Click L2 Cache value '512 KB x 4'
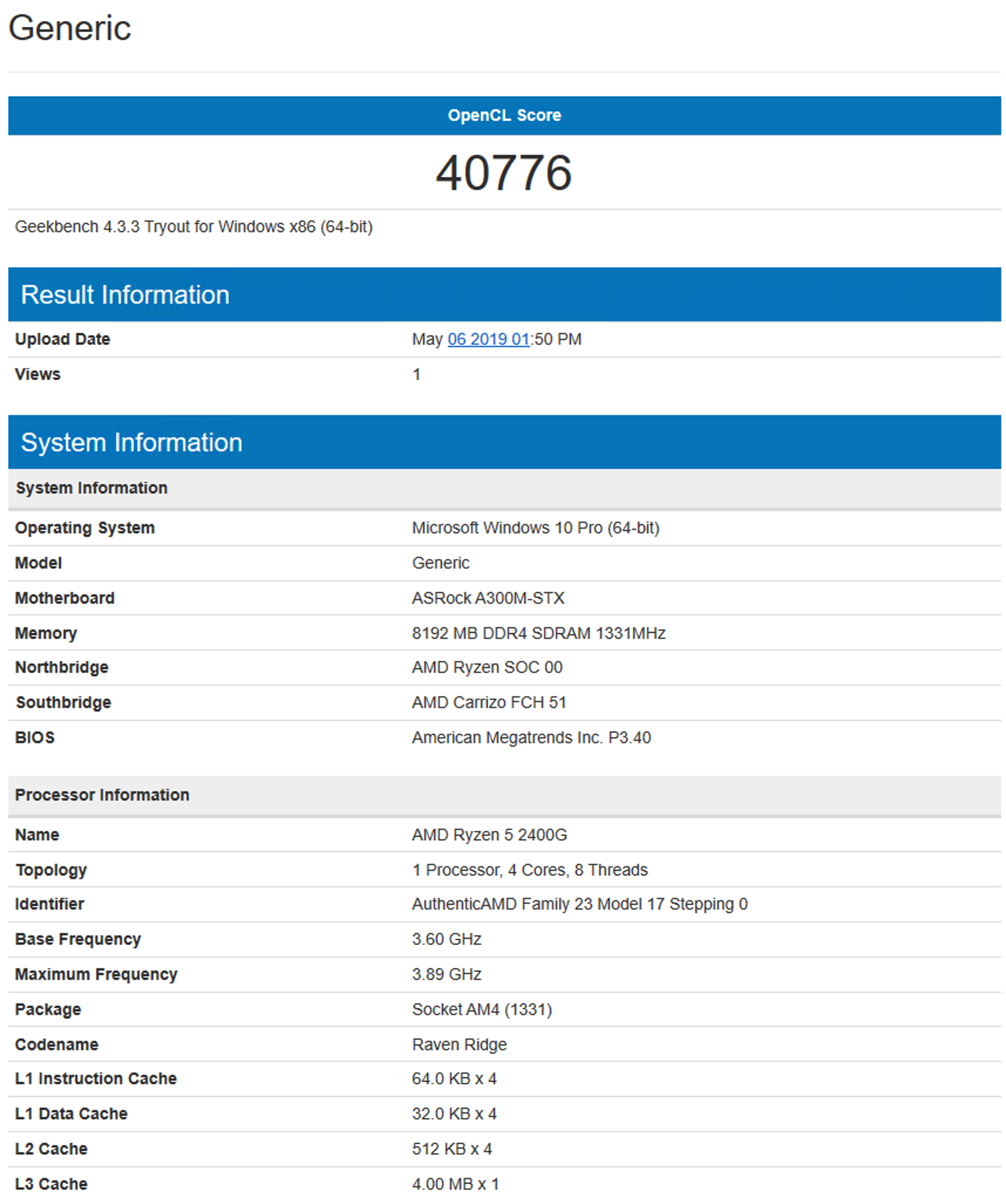Screen dimensions: 1006x1204 pos(452,1149)
